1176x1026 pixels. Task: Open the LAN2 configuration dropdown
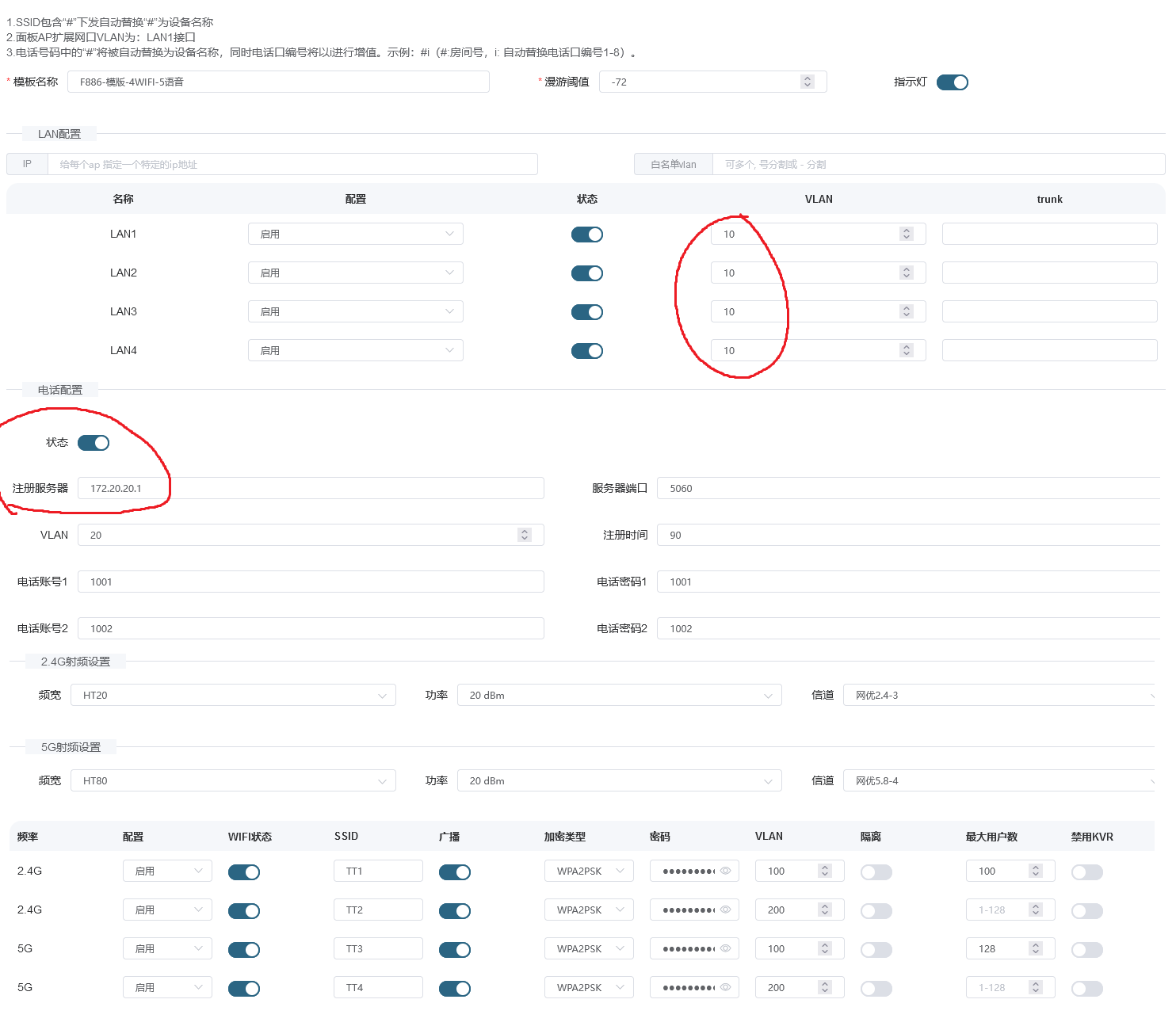pyautogui.click(x=355, y=273)
